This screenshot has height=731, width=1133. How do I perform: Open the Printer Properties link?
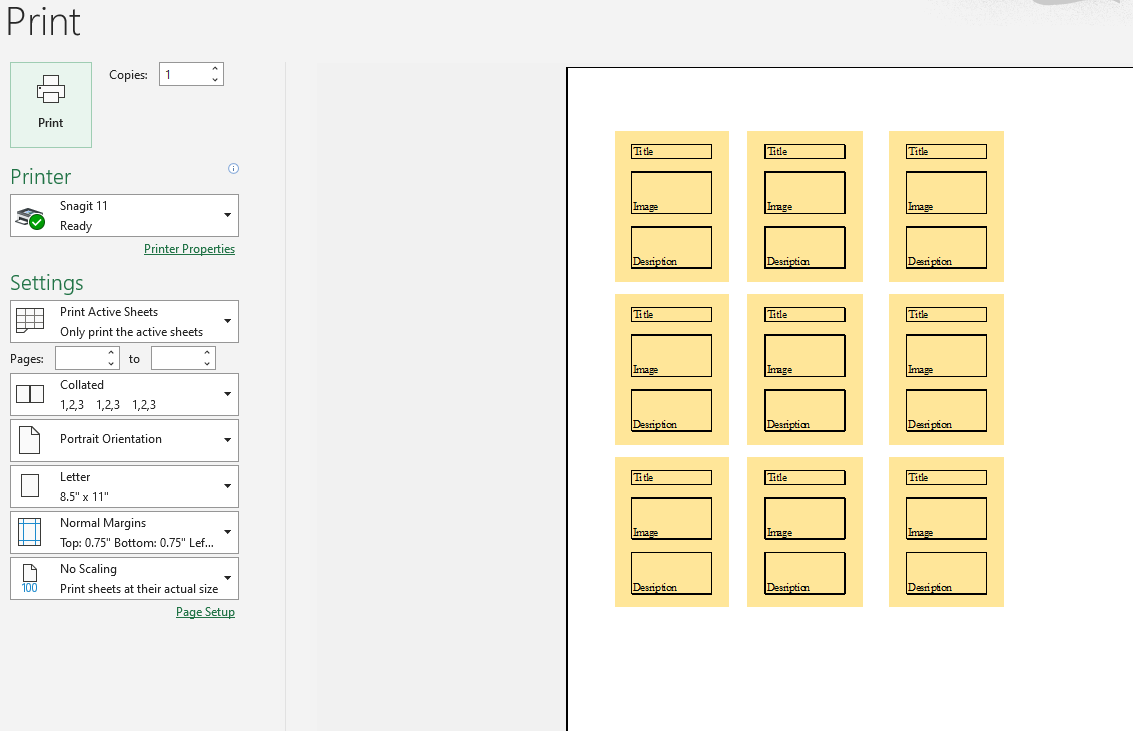[189, 249]
